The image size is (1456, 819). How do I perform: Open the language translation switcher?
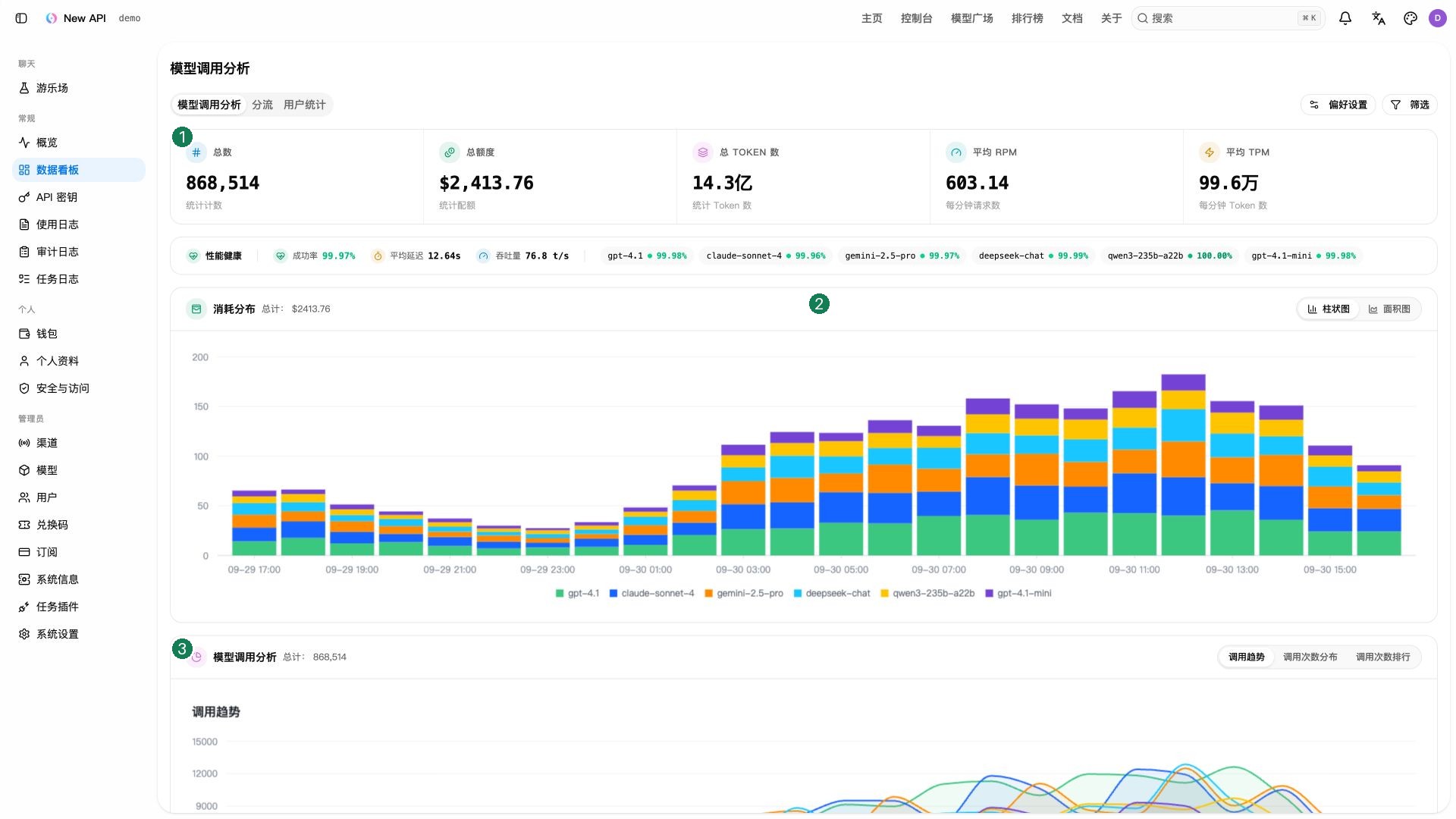pyautogui.click(x=1379, y=18)
